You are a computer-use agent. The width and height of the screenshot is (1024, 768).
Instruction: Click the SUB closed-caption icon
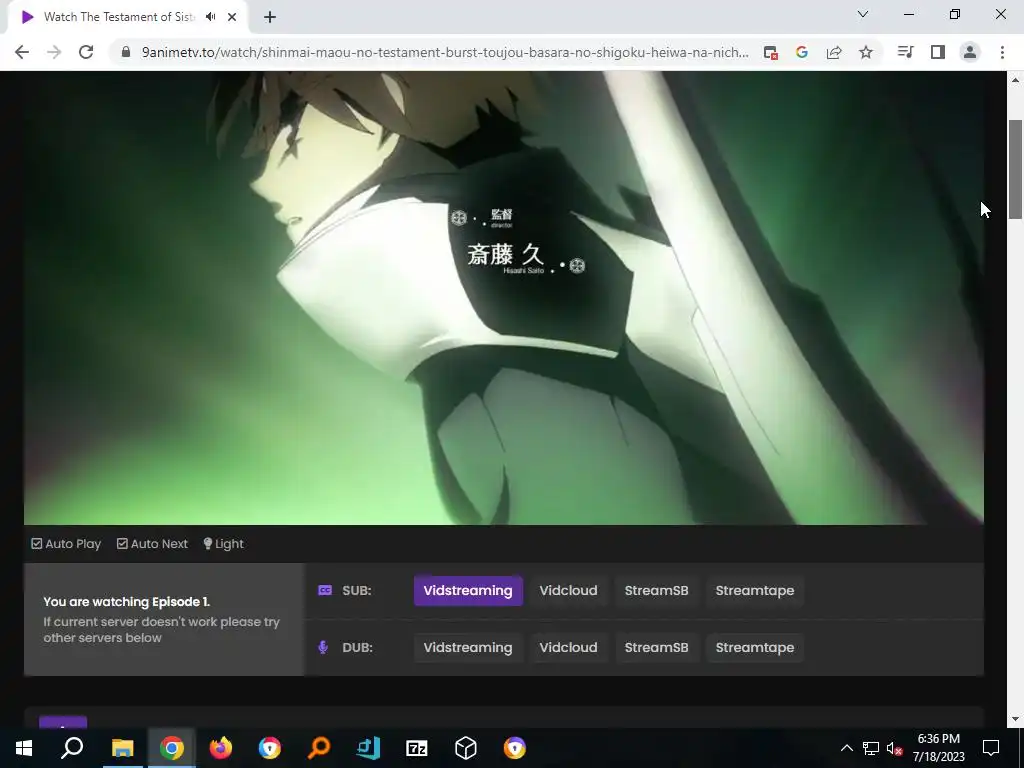325,590
